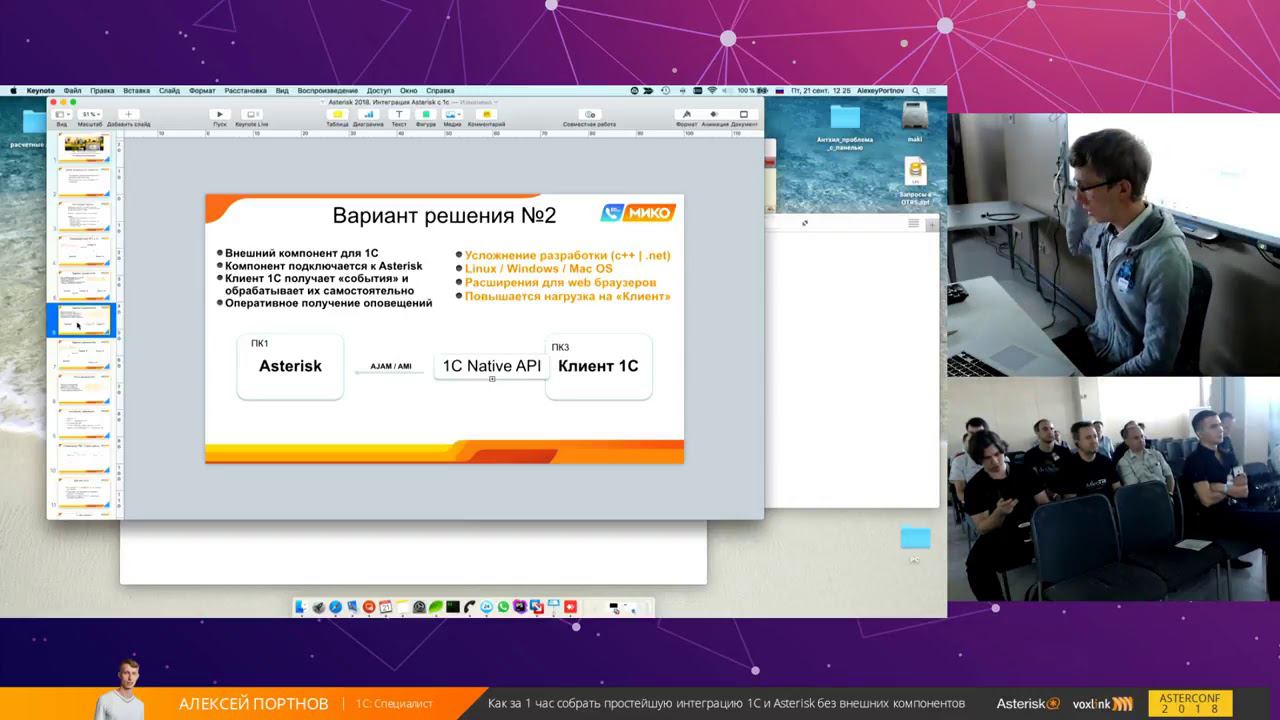The image size is (1280, 720).
Task: Open the Медиа media dropdown
Action: (x=452, y=115)
